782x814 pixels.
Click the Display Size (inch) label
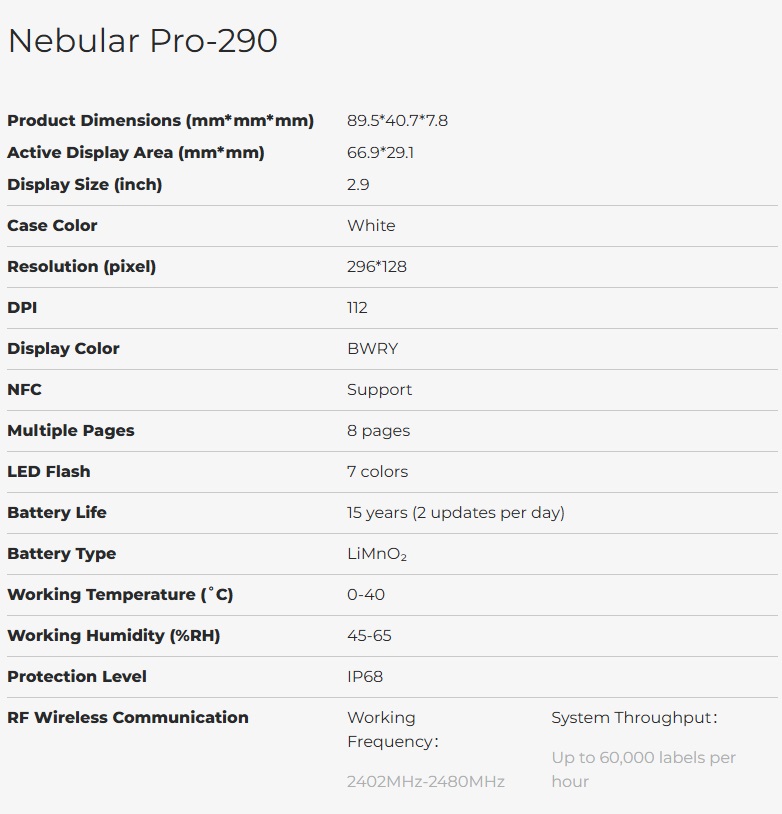(84, 185)
